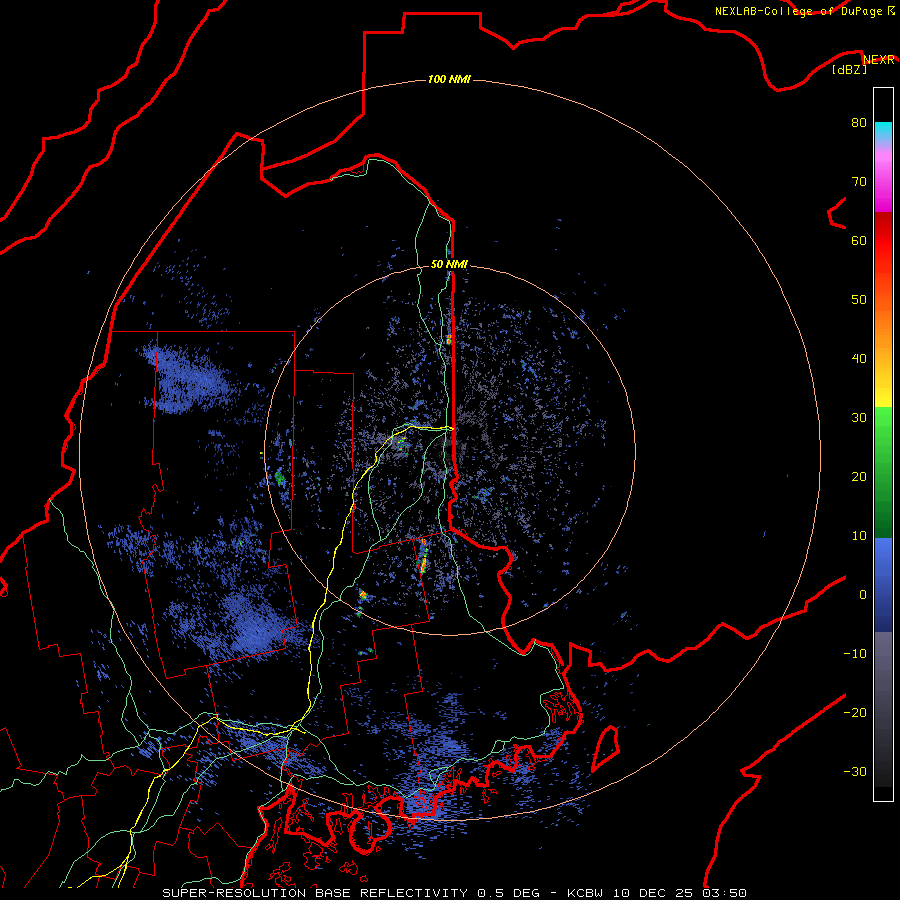Click the 70 value on the dBZ scale
Image resolution: width=900 pixels, height=900 pixels.
(859, 182)
